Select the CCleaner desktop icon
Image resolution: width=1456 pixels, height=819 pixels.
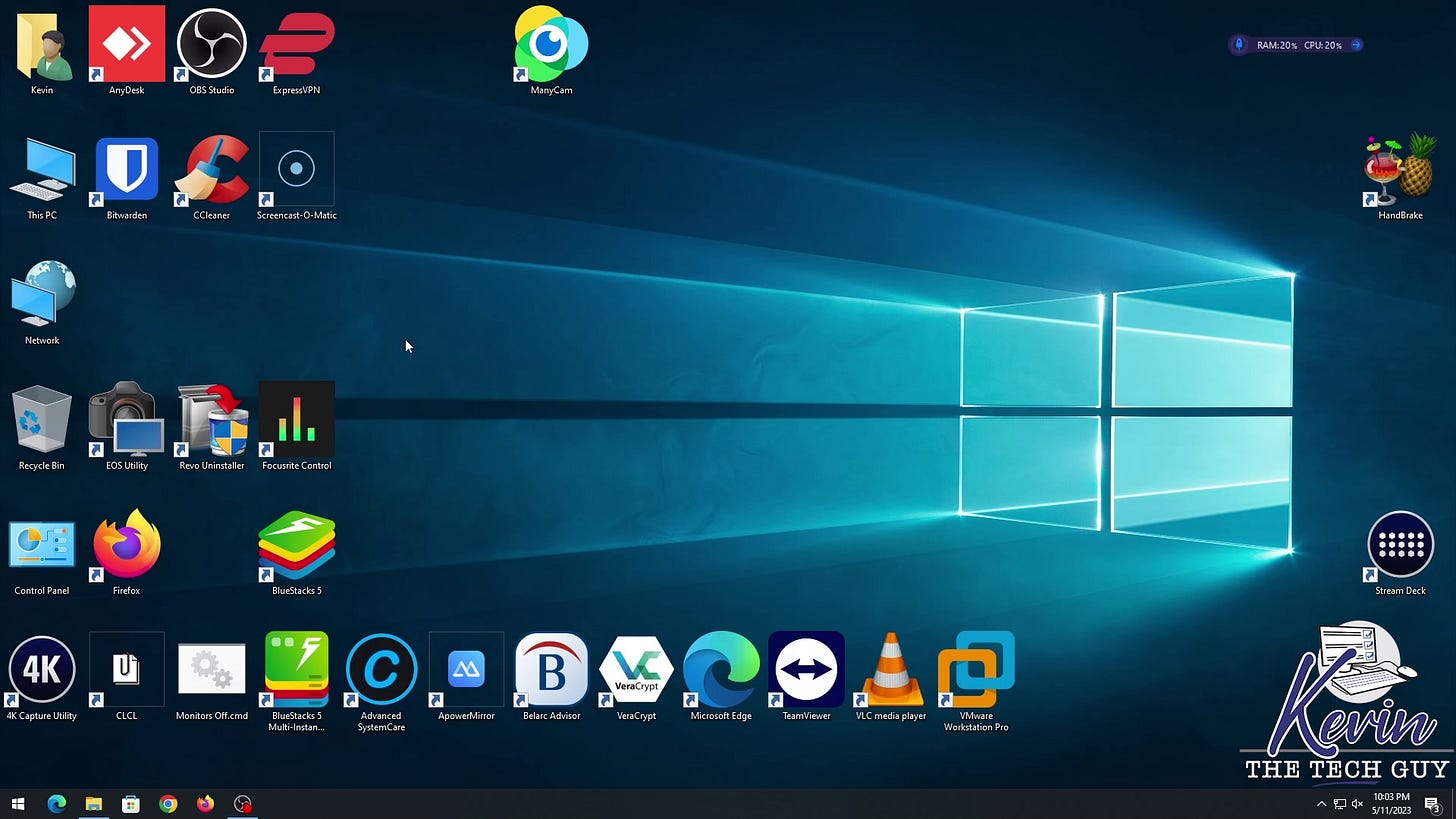[212, 178]
